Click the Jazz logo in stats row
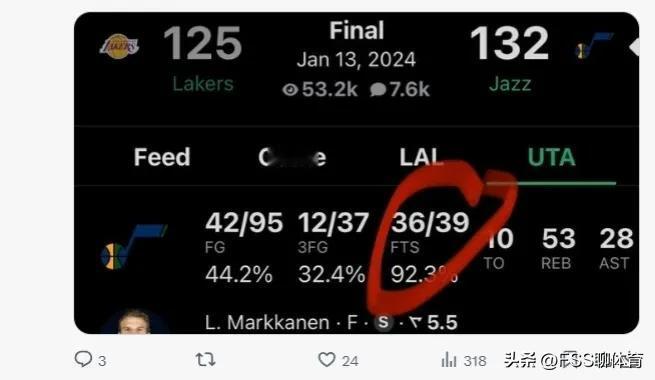 pyautogui.click(x=133, y=247)
